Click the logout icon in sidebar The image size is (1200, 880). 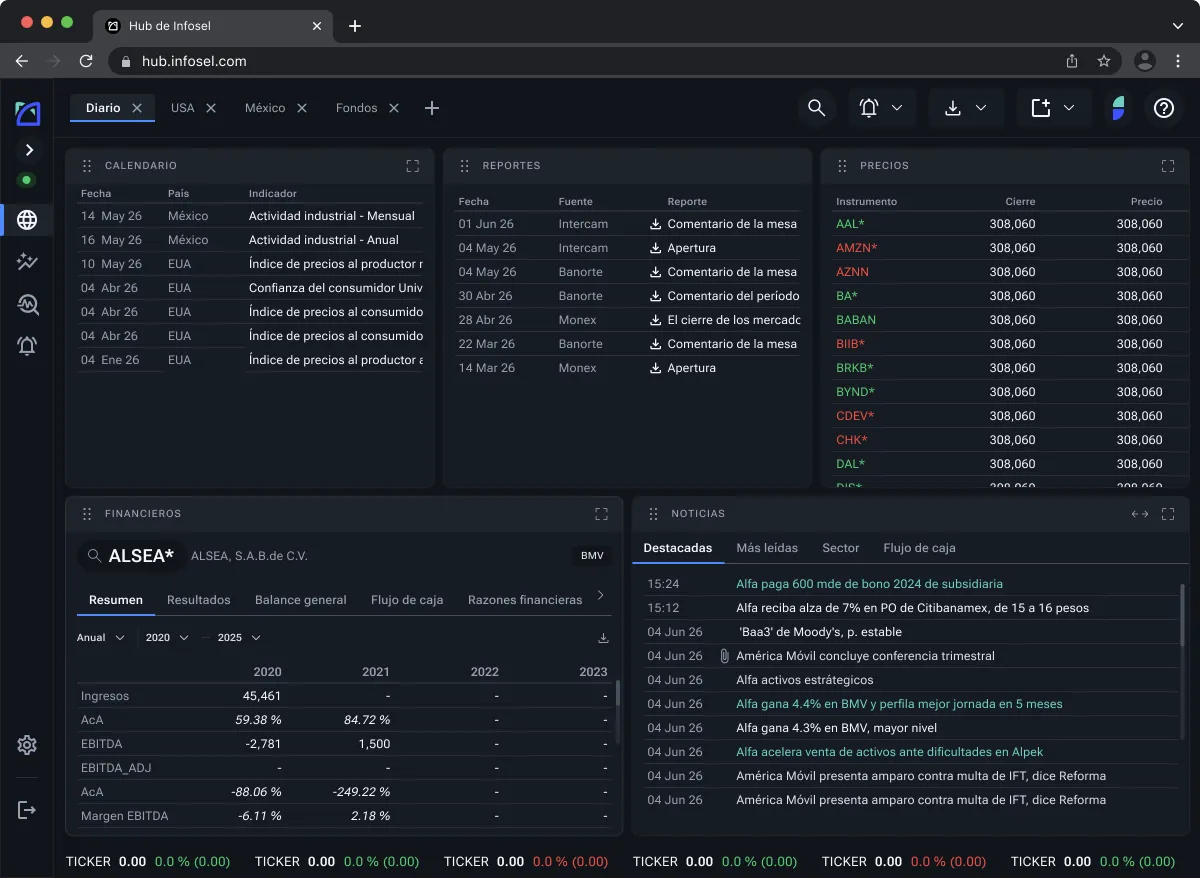[27, 810]
